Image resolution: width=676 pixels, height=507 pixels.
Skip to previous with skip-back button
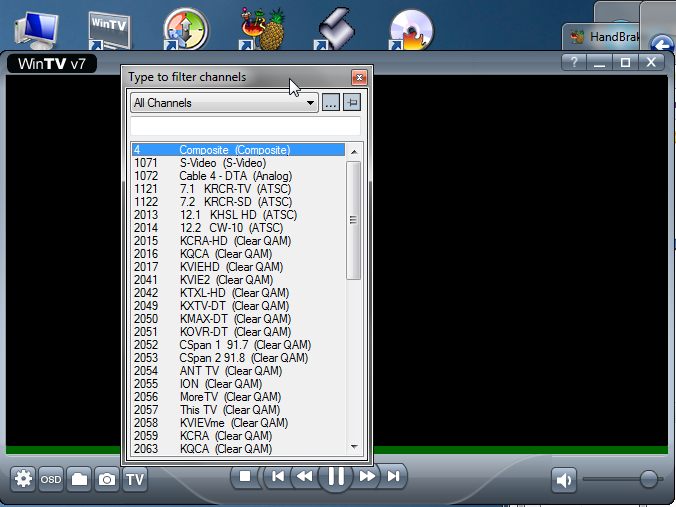[x=278, y=476]
